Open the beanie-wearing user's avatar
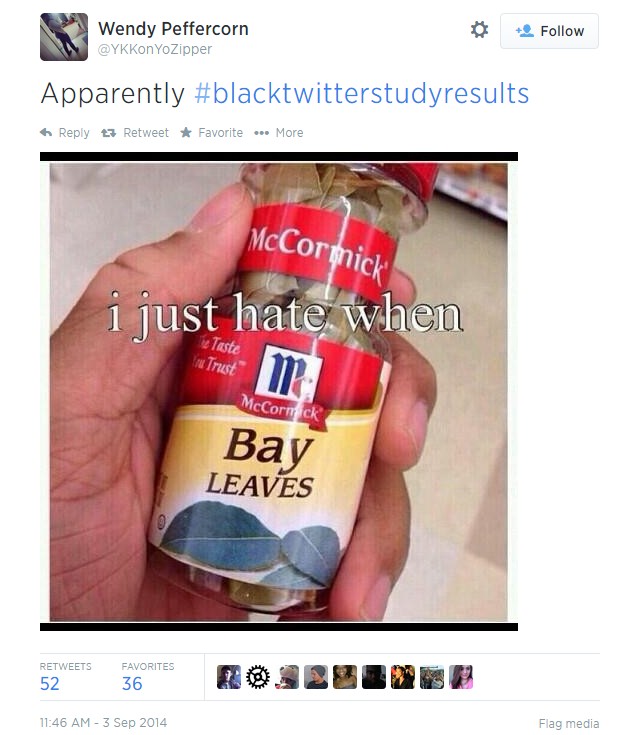633x735 pixels. [316, 677]
